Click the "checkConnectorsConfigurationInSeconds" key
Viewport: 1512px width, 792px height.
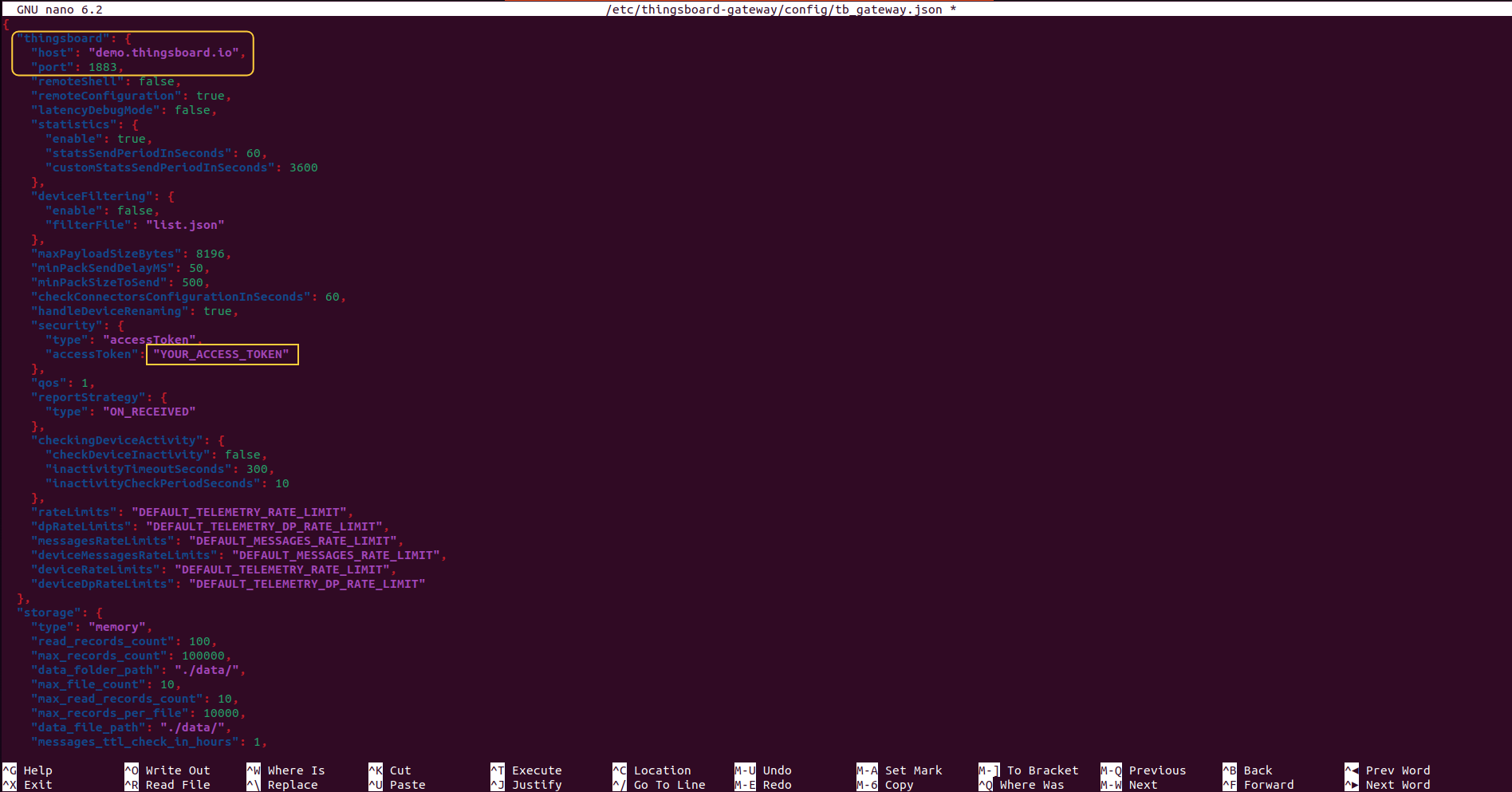click(x=171, y=297)
